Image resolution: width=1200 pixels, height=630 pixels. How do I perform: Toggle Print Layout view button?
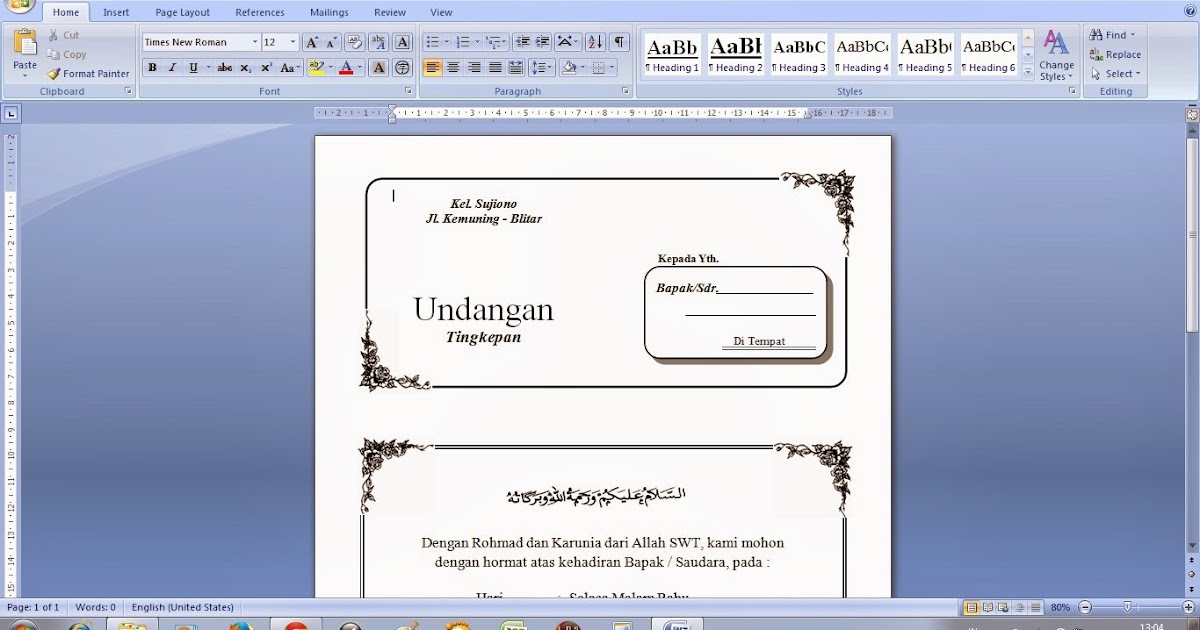(x=971, y=607)
